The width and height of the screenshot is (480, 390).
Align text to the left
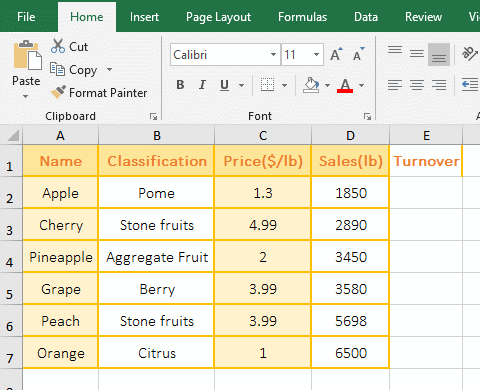coord(395,85)
